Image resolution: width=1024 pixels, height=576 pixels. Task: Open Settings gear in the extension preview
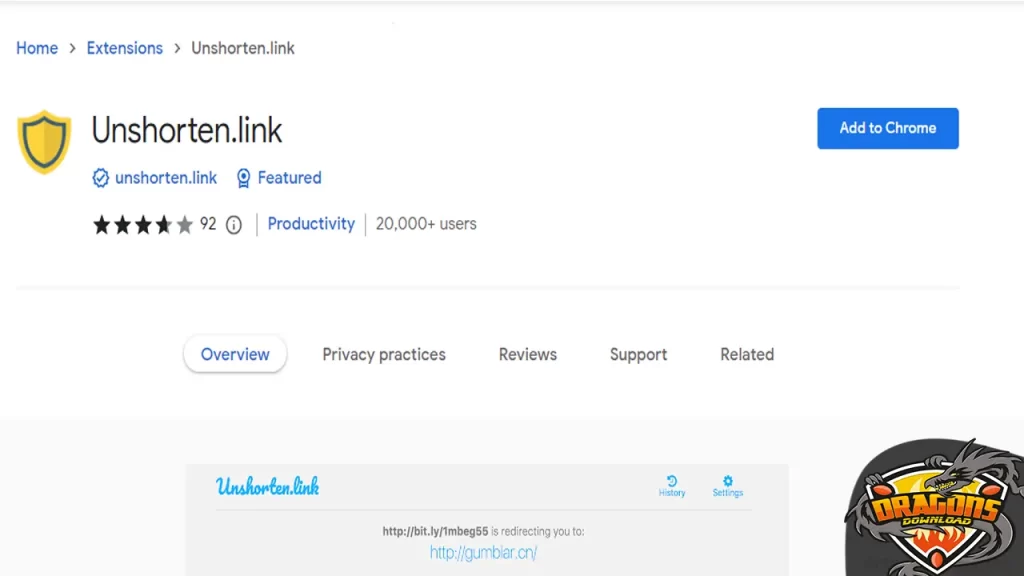(727, 481)
